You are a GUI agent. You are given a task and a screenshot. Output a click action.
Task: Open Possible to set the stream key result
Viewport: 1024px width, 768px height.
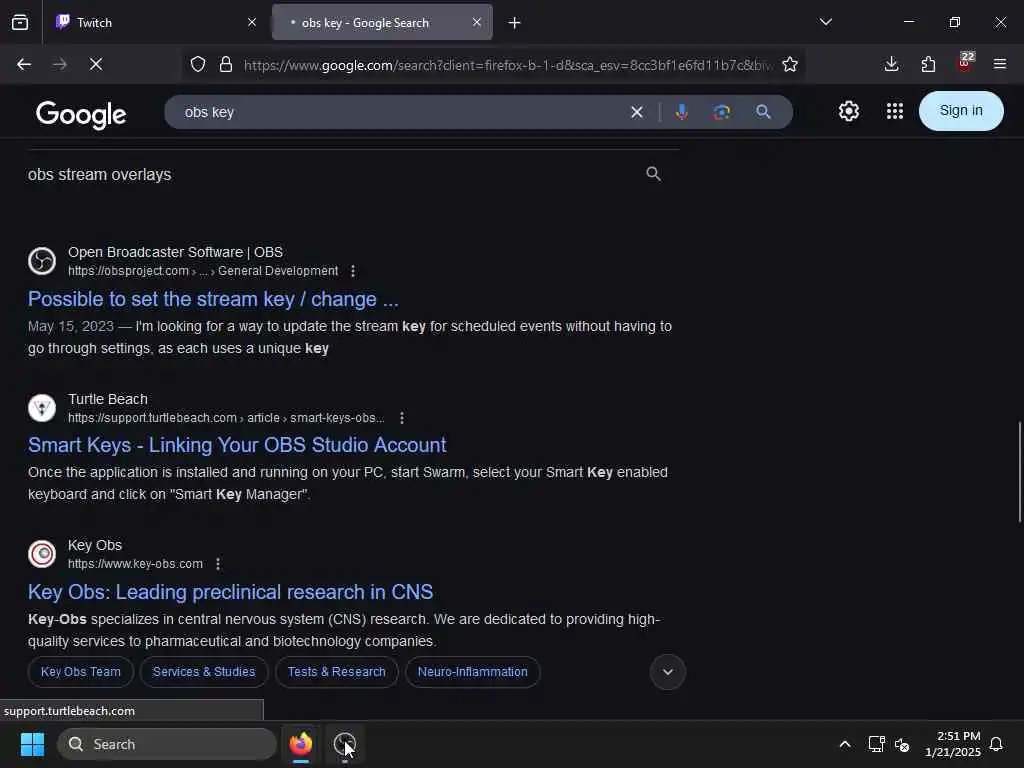tap(213, 299)
